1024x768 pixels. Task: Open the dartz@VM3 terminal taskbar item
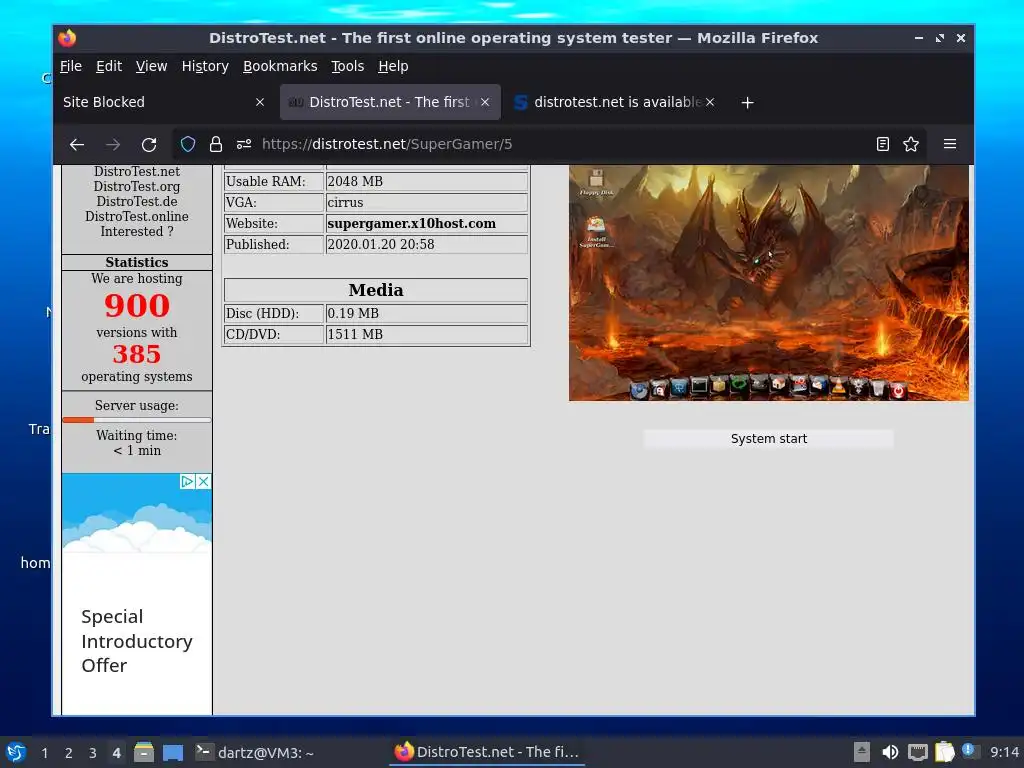point(255,752)
